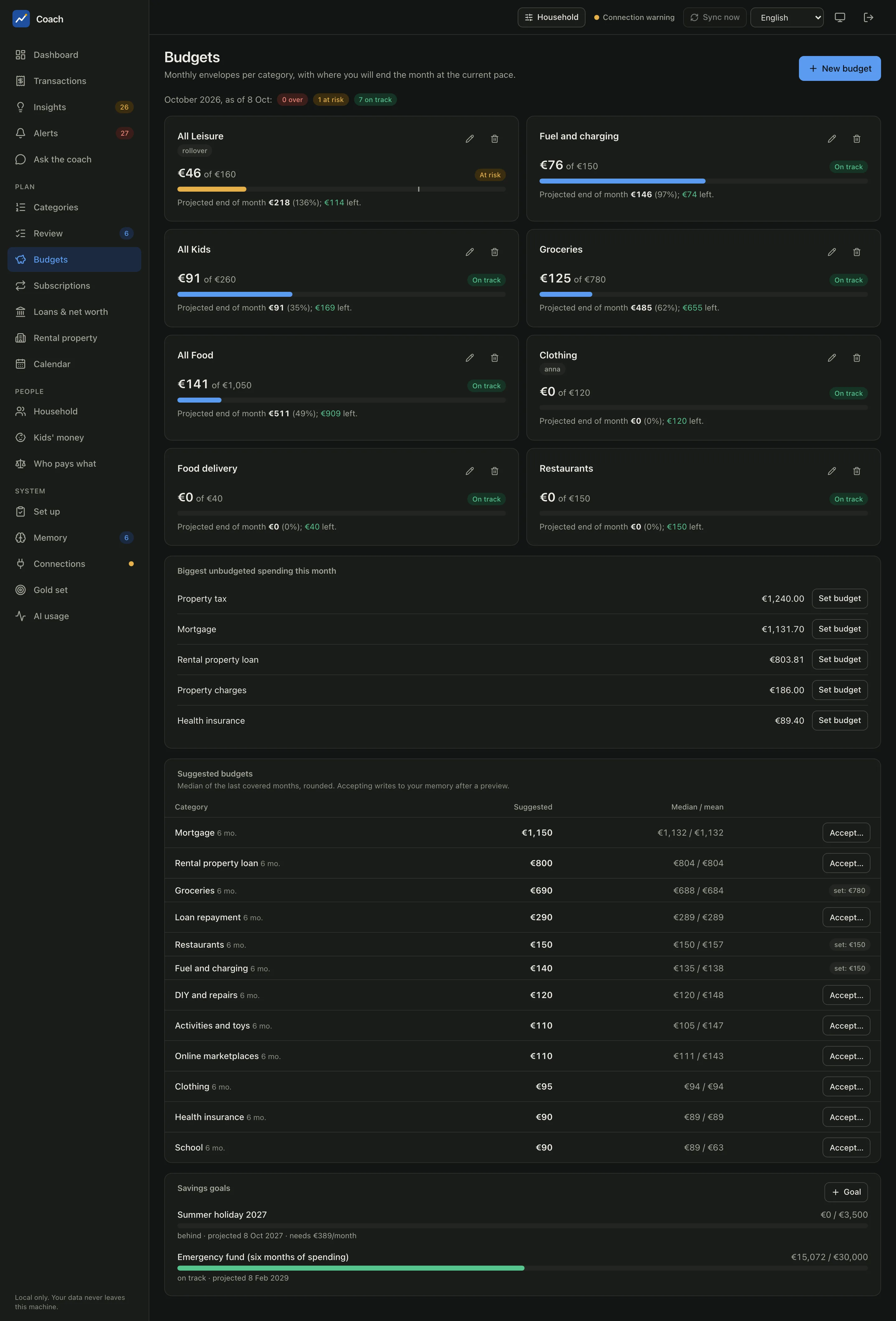Edit the All Leisure budget pencil icon

tap(469, 139)
